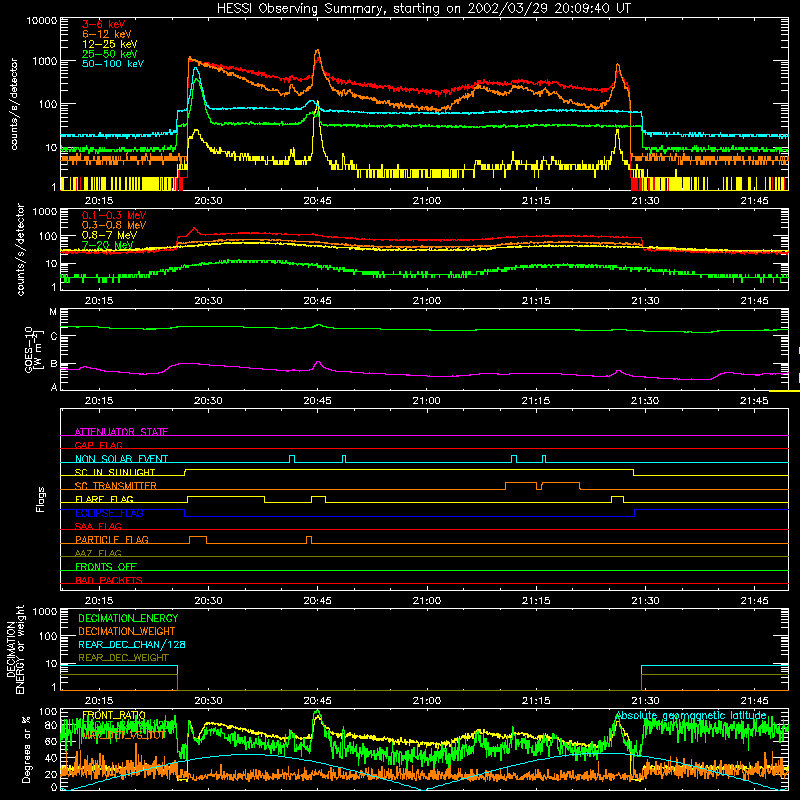The width and height of the screenshot is (800, 800).
Task: Select the REAR_DEC_WEIGHT legend label
Action: [x=123, y=658]
